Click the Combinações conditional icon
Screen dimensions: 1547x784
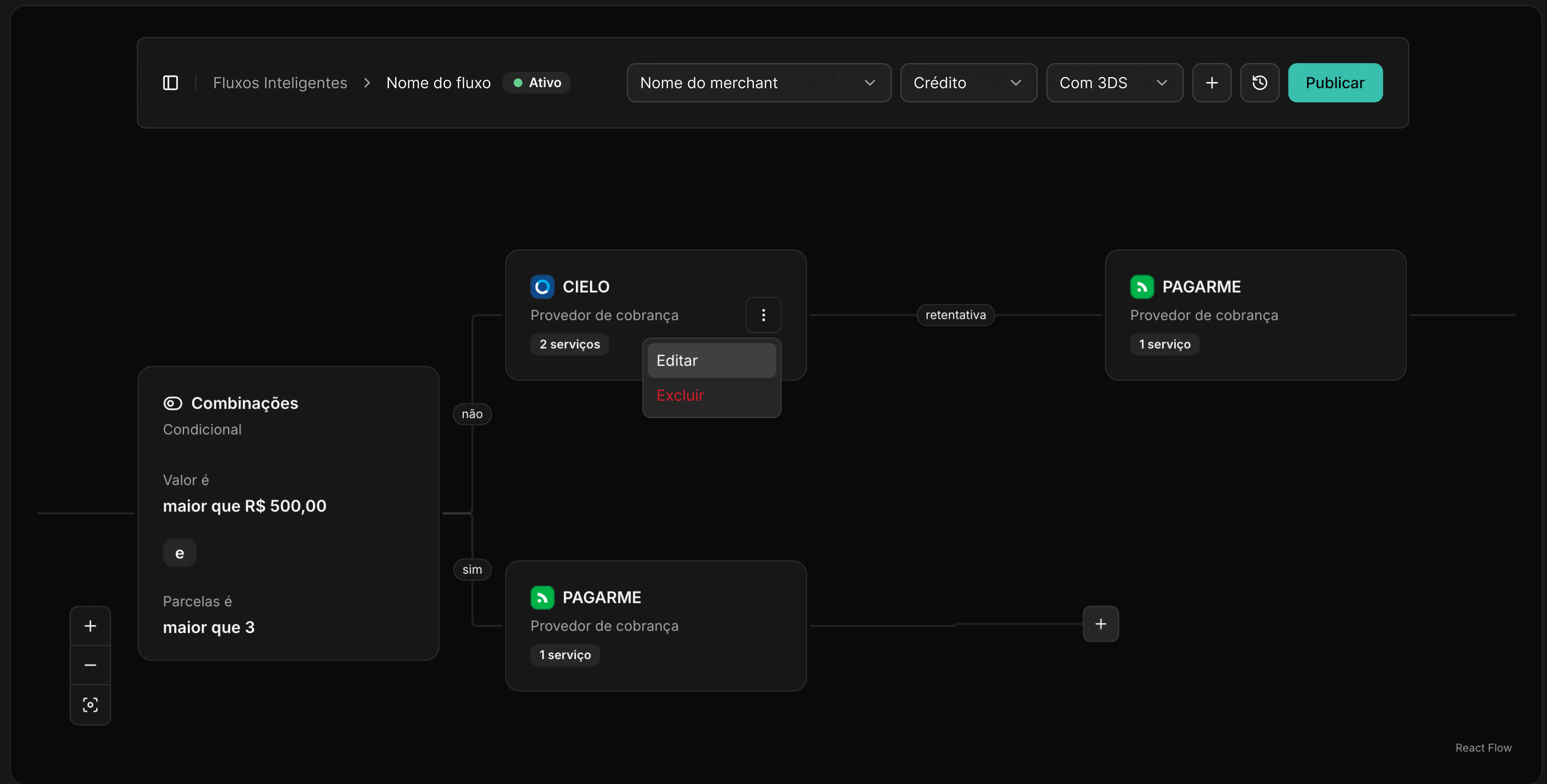[x=172, y=403]
